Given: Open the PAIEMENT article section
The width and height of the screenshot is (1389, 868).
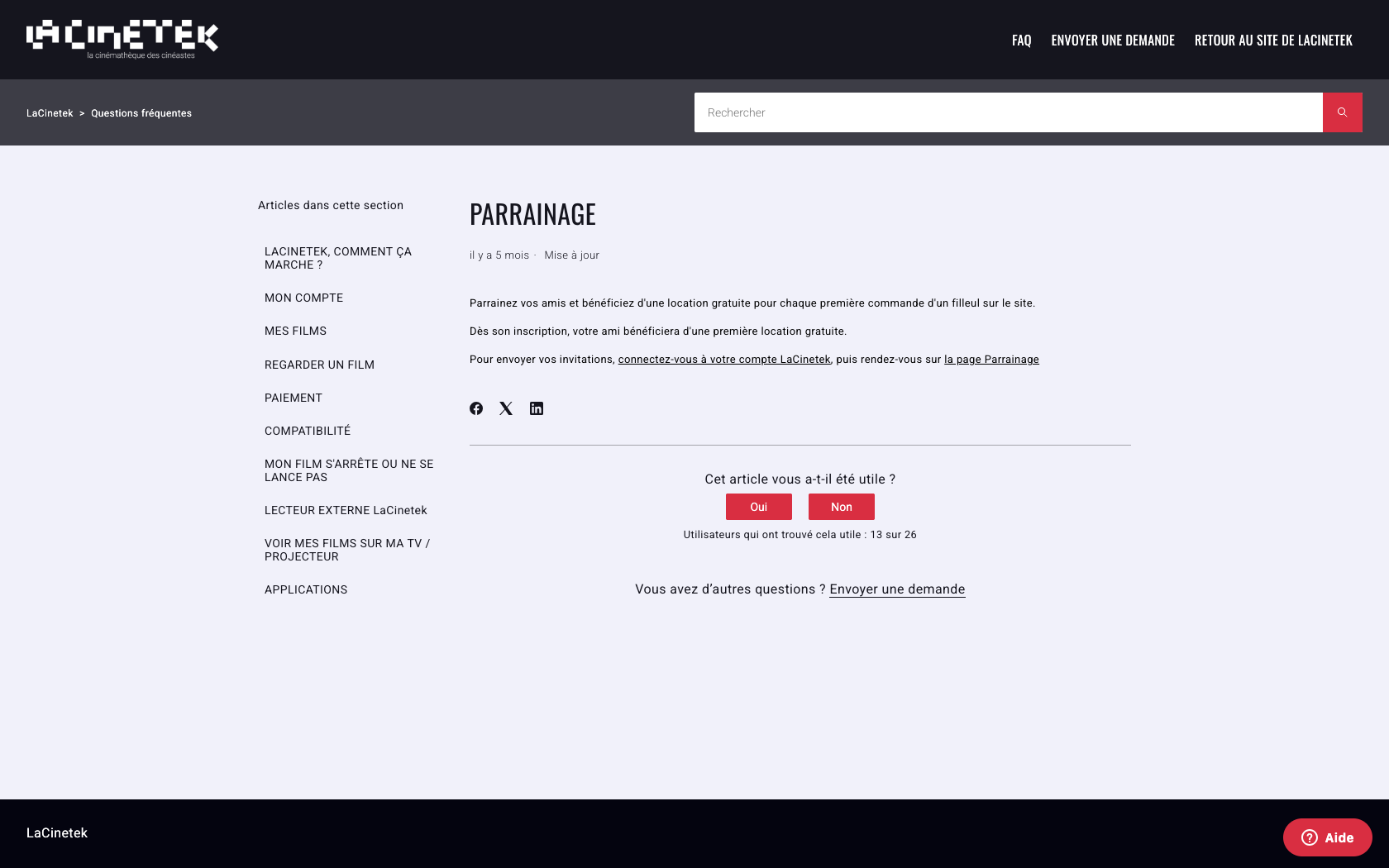Looking at the screenshot, I should [x=294, y=398].
